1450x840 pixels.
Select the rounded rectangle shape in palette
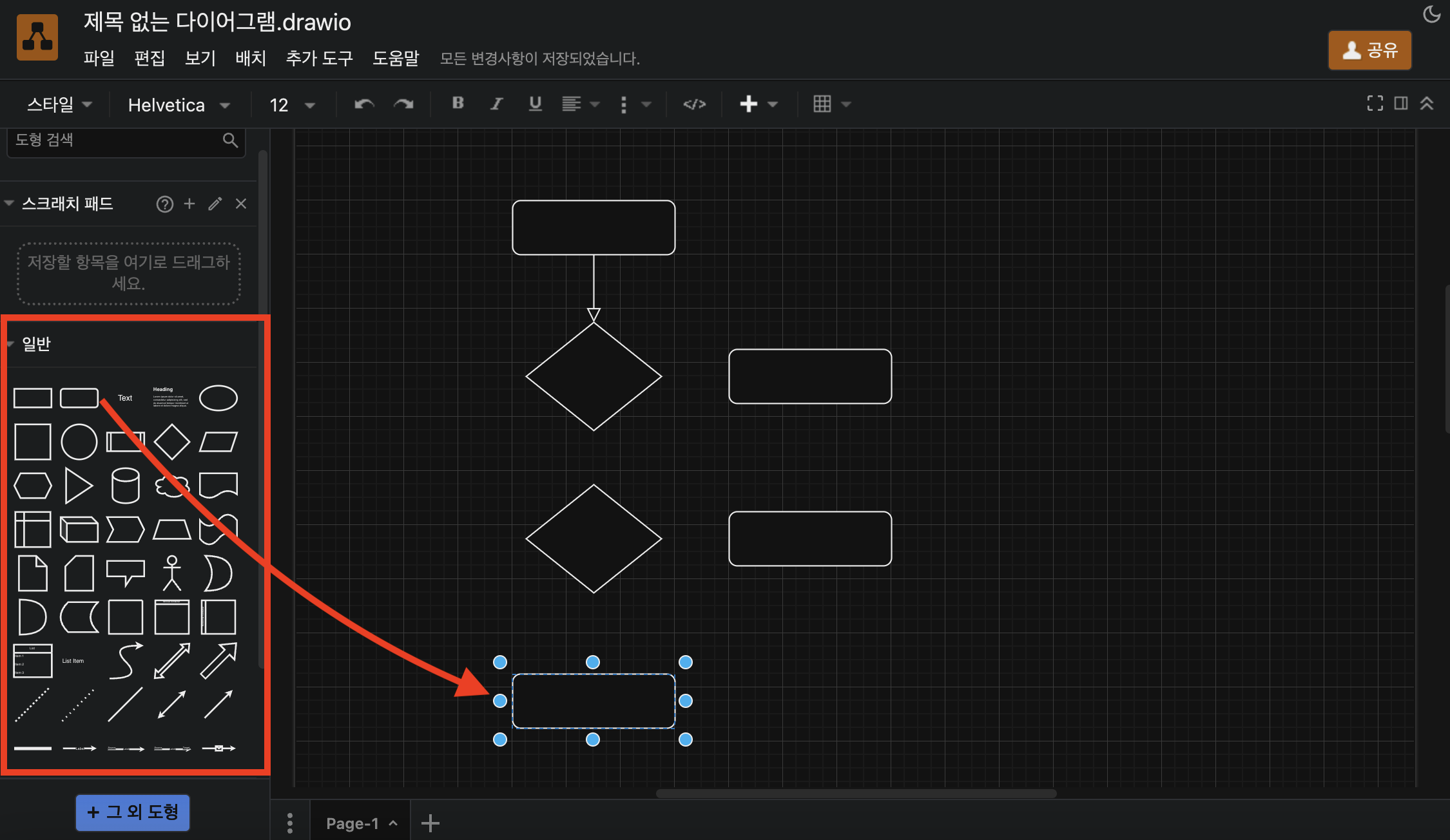pyautogui.click(x=79, y=398)
